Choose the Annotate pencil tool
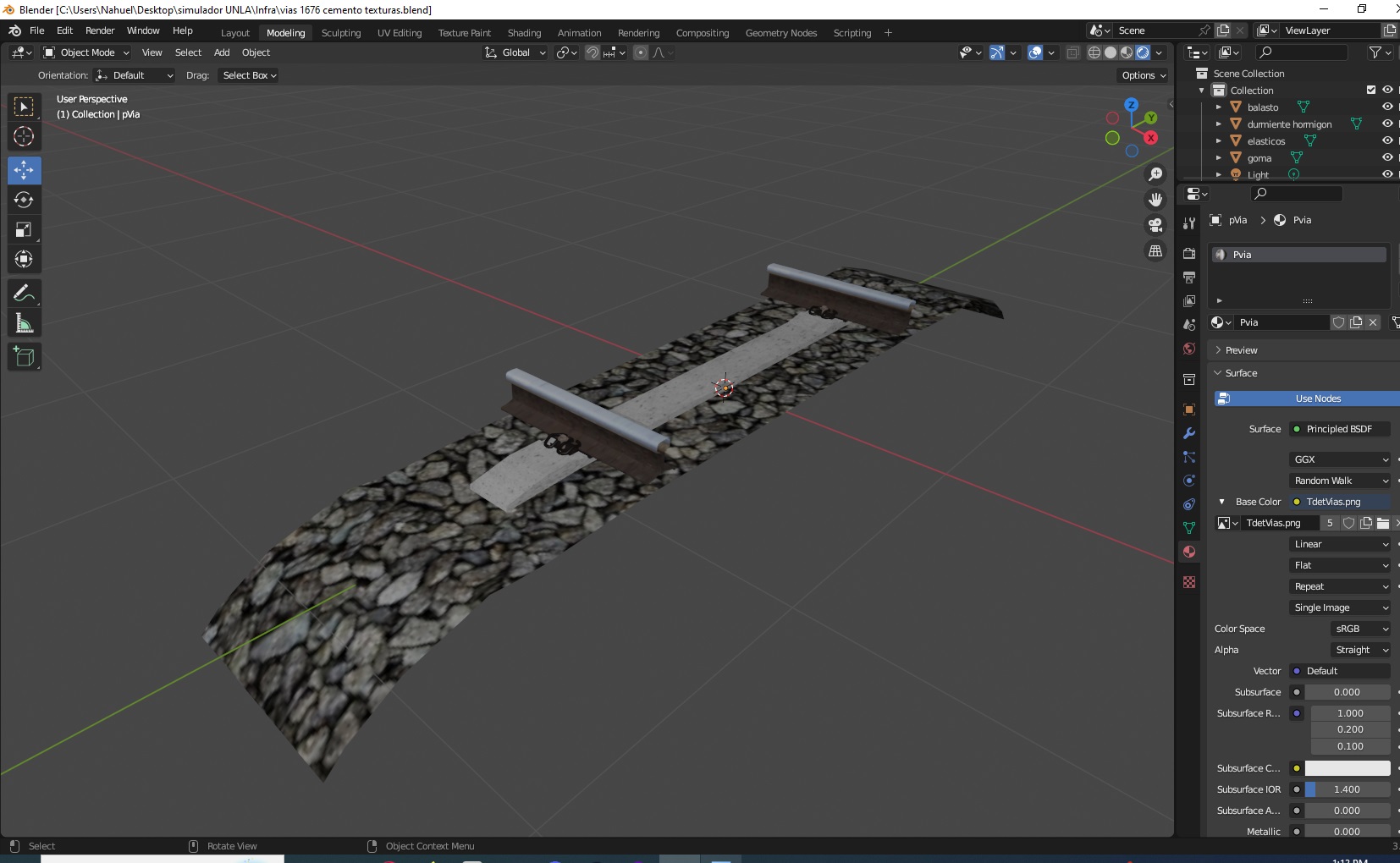 [24, 294]
